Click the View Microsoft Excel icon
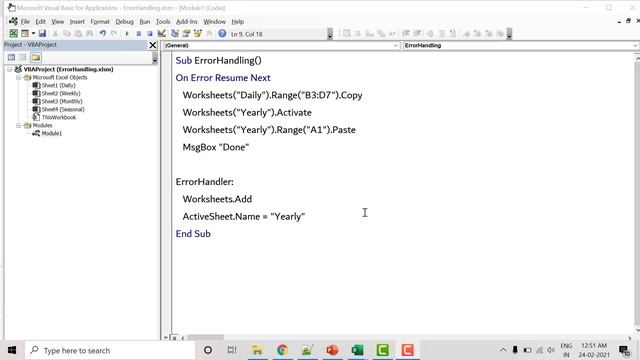The image size is (640, 360). [x=13, y=33]
